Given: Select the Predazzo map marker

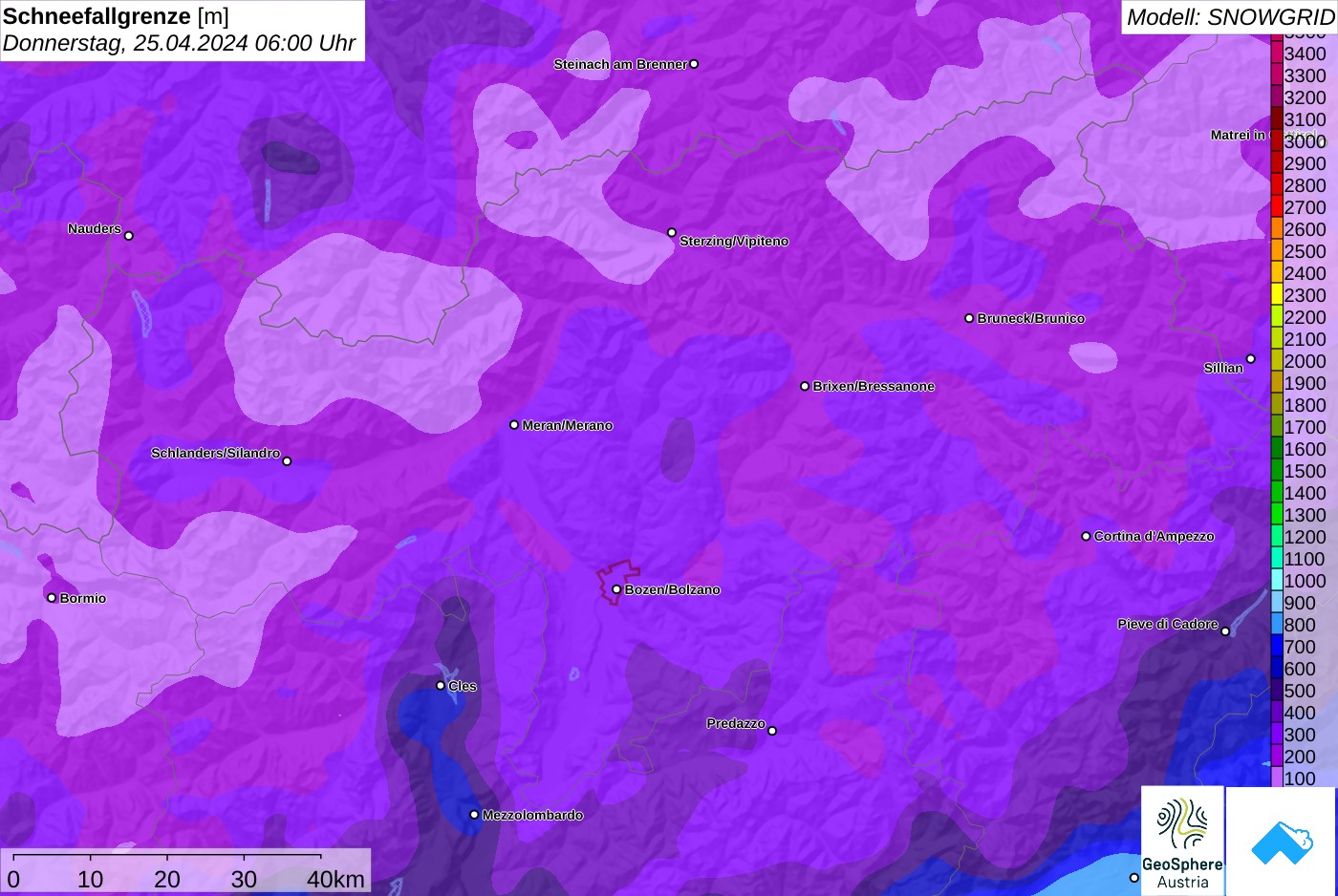Looking at the screenshot, I should click(x=772, y=731).
